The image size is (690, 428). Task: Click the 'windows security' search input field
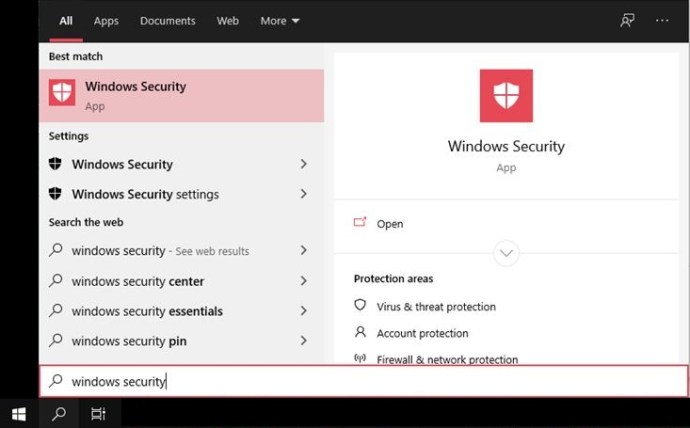click(x=364, y=381)
